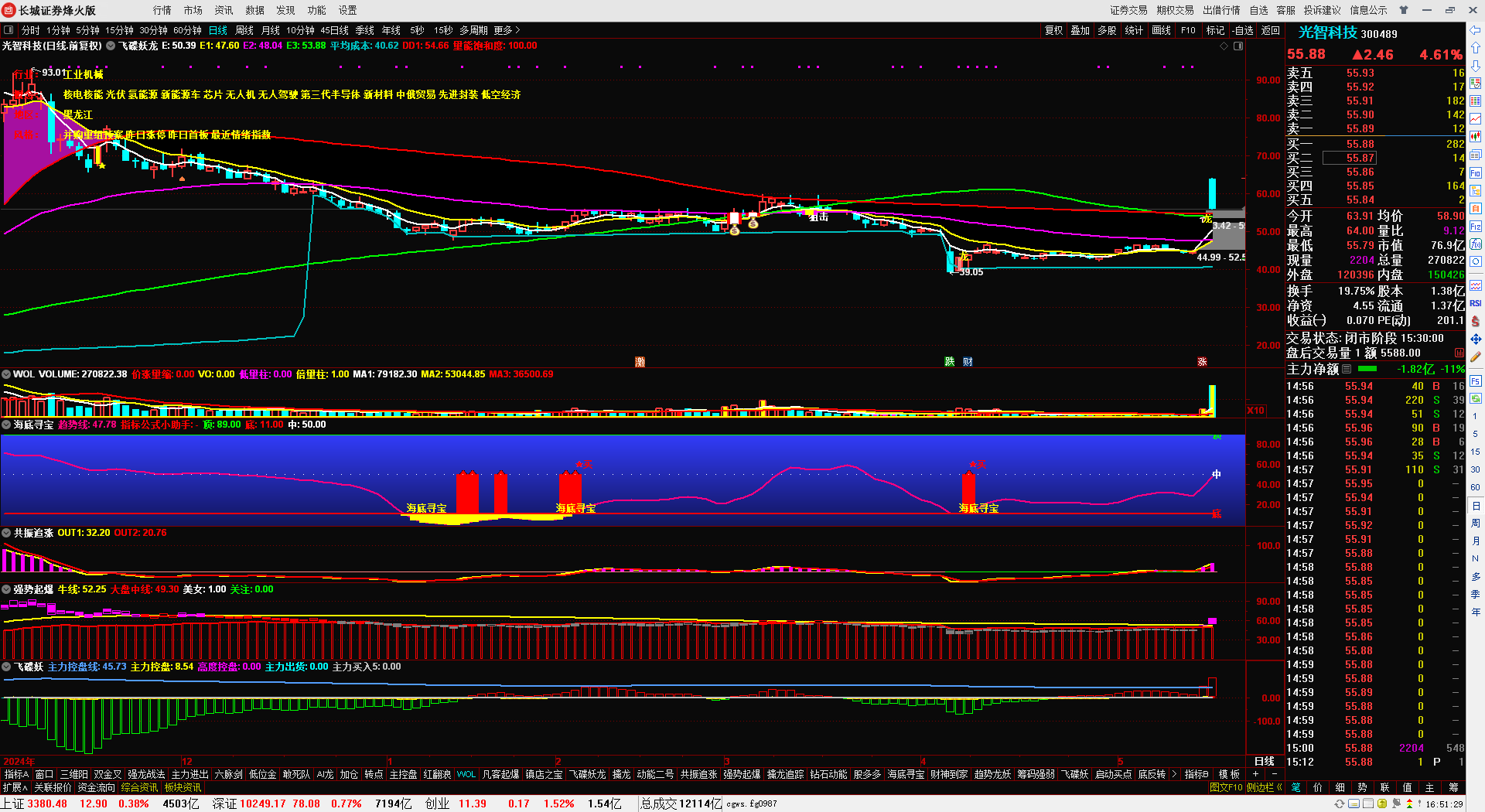The height and width of the screenshot is (812, 1485).
Task: Open the 共振追涨 indicator dropdown arrow
Action: pos(6,533)
